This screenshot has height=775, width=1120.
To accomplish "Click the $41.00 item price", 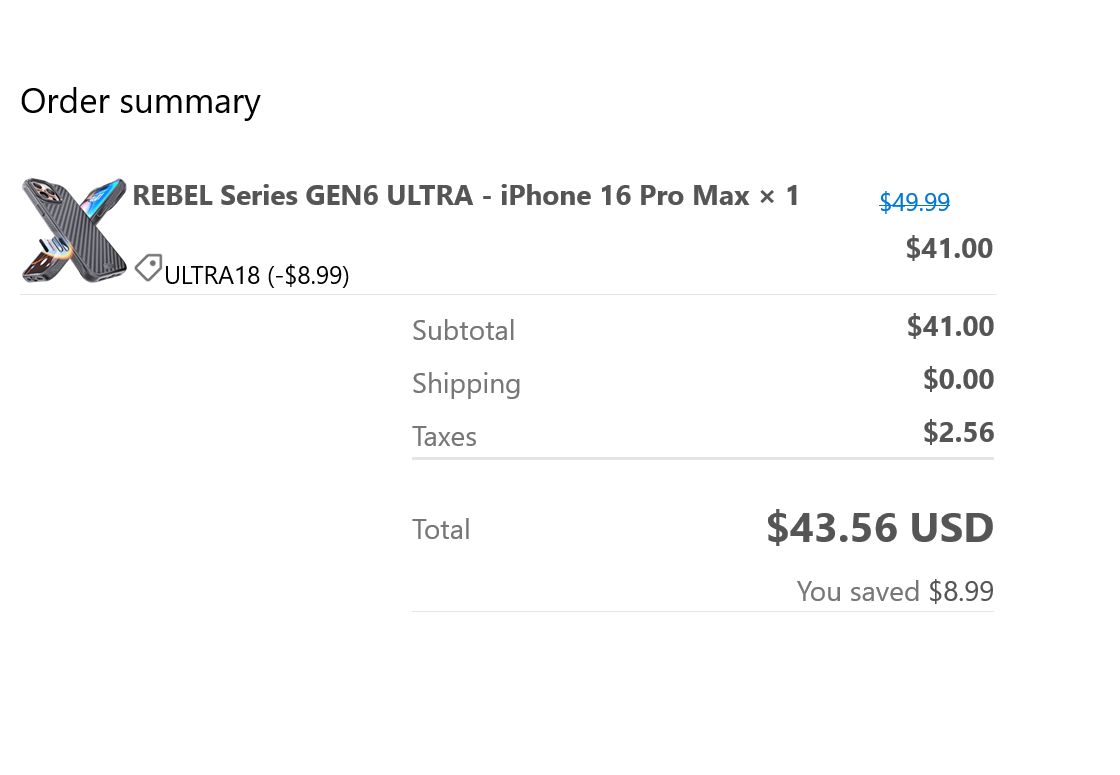I will [x=949, y=248].
